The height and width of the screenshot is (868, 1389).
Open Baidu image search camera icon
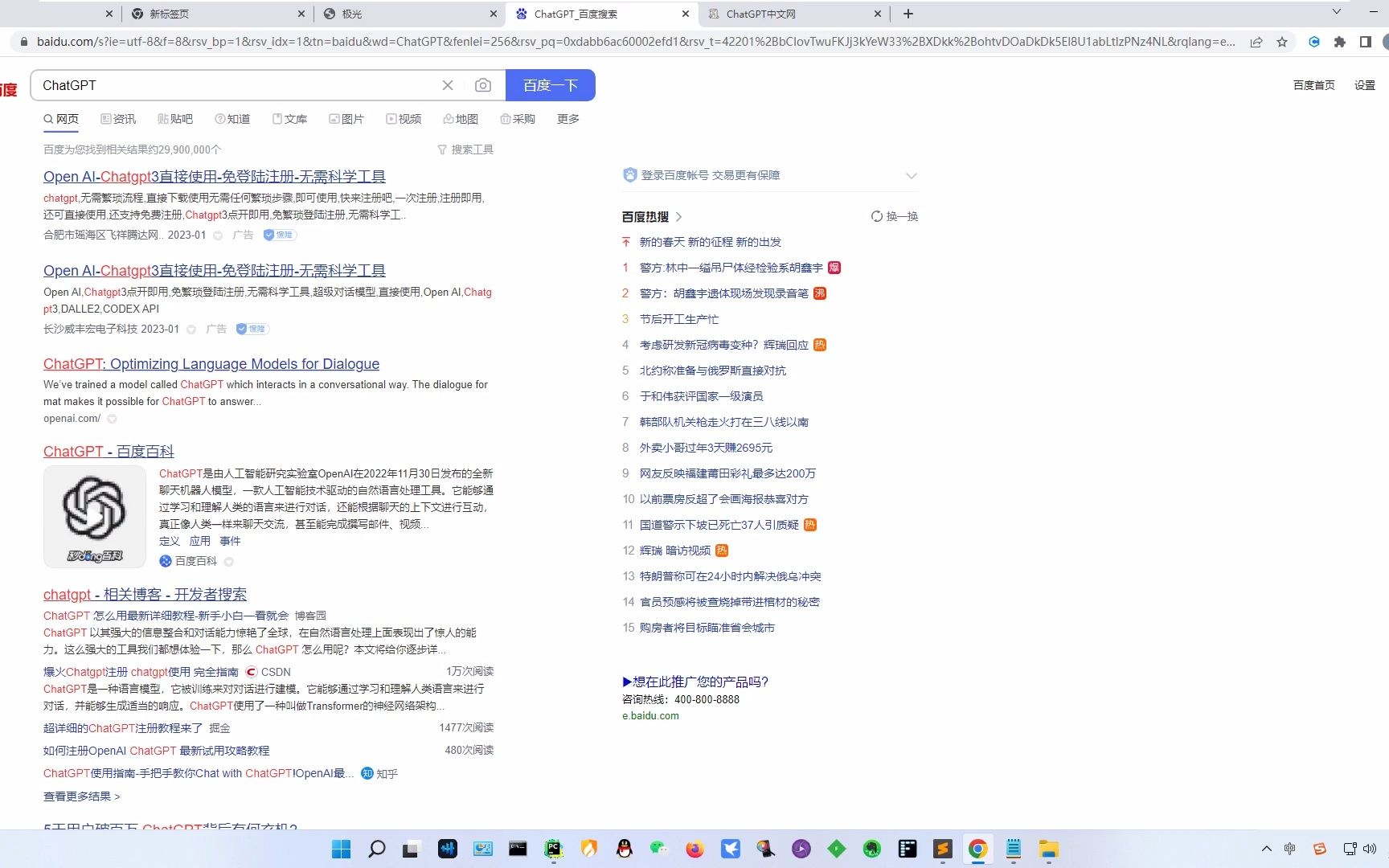(482, 85)
